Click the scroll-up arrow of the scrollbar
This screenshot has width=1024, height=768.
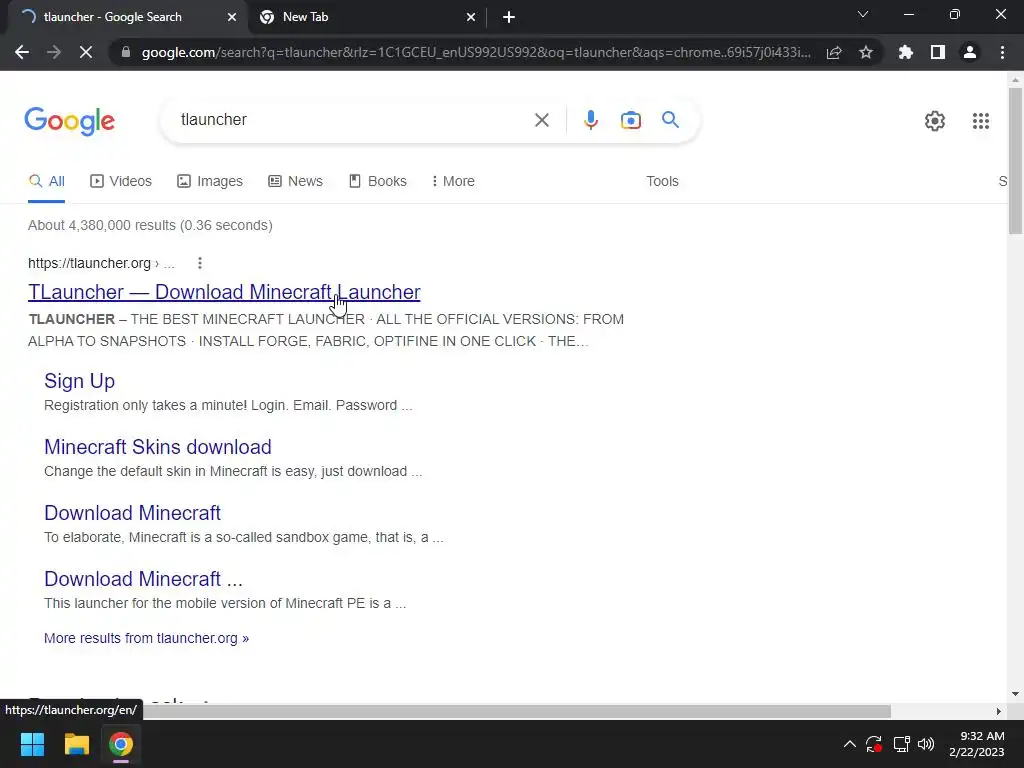point(1015,80)
